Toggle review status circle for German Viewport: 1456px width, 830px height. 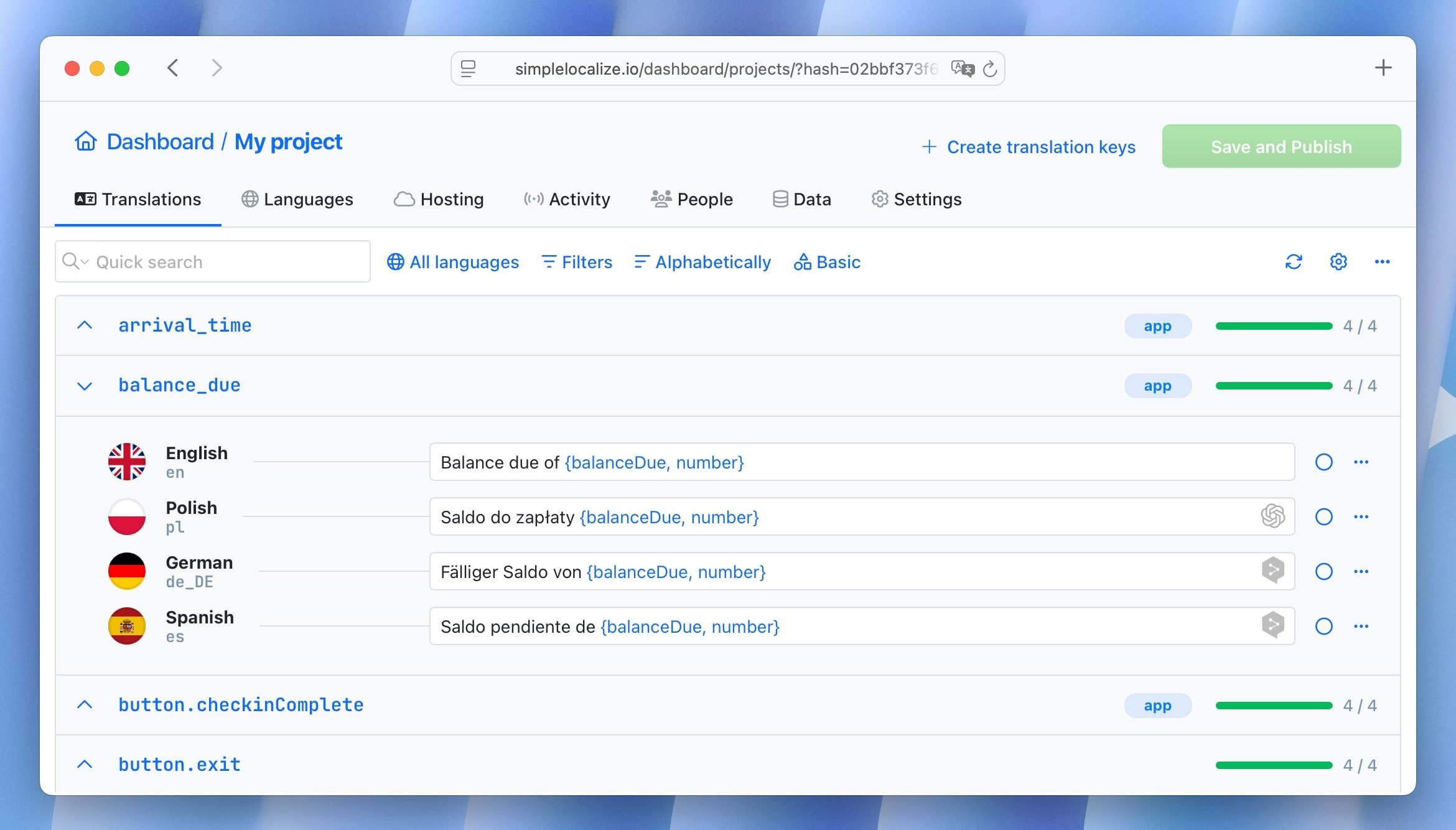(x=1324, y=572)
